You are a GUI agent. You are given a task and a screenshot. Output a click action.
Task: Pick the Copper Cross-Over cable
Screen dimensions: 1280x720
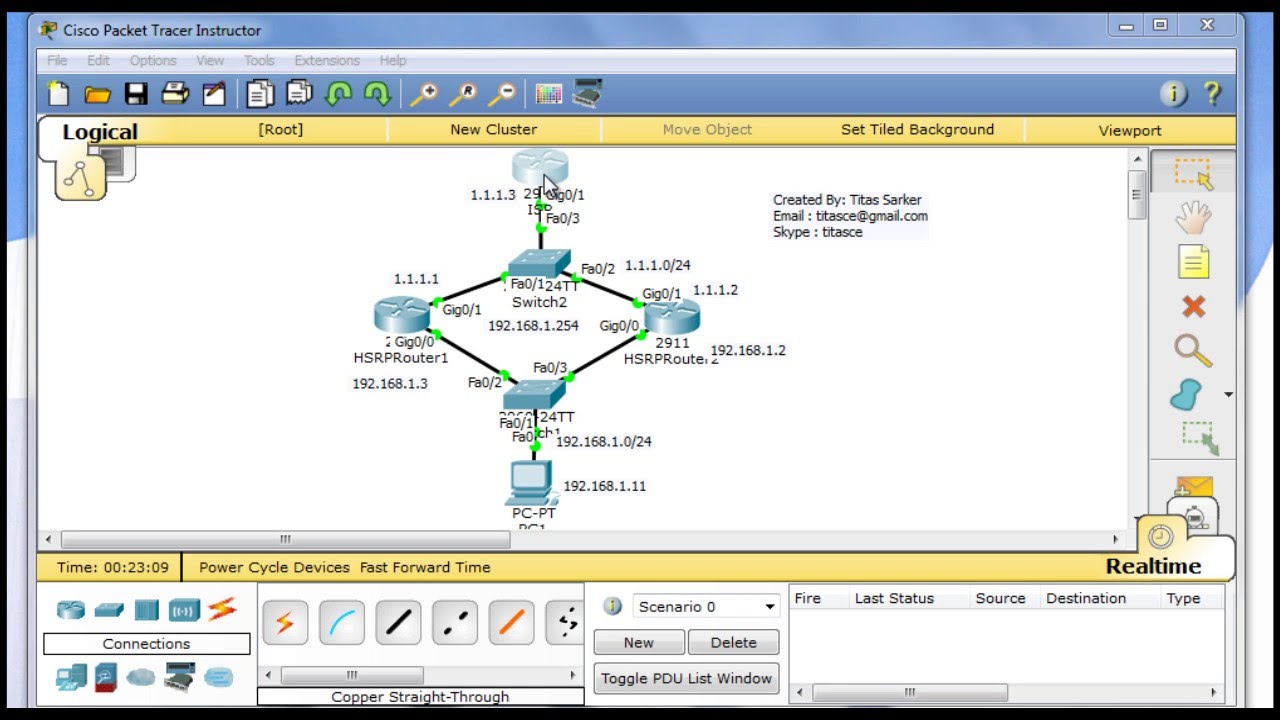(x=455, y=623)
